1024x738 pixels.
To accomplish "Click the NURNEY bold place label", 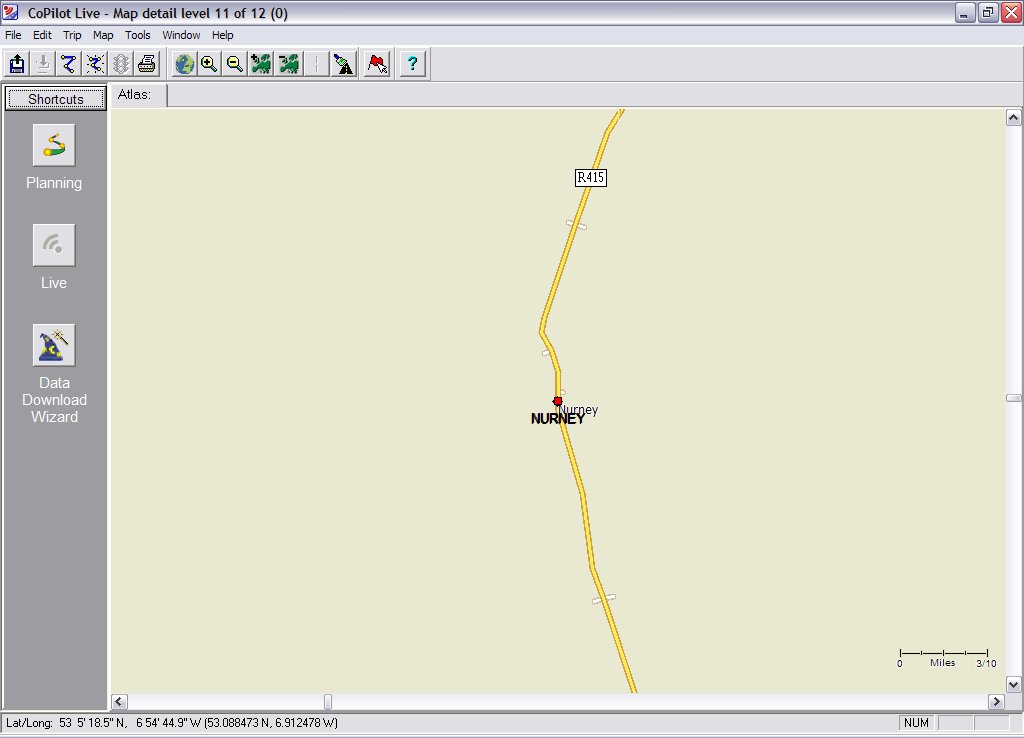I will pos(557,419).
